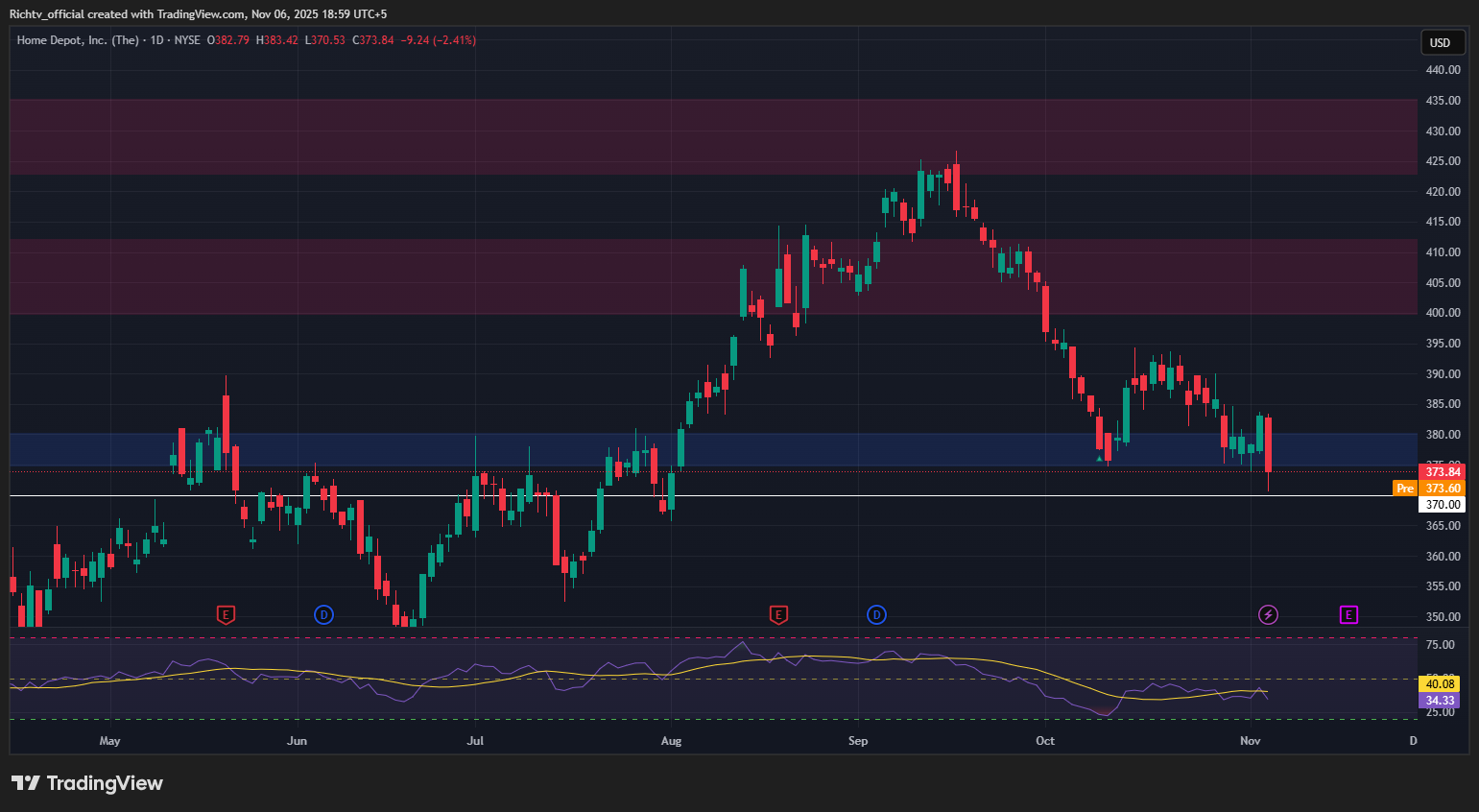Screen dimensions: 1479x812
Task: Select the blue dividend D marker in September
Action: tap(876, 614)
